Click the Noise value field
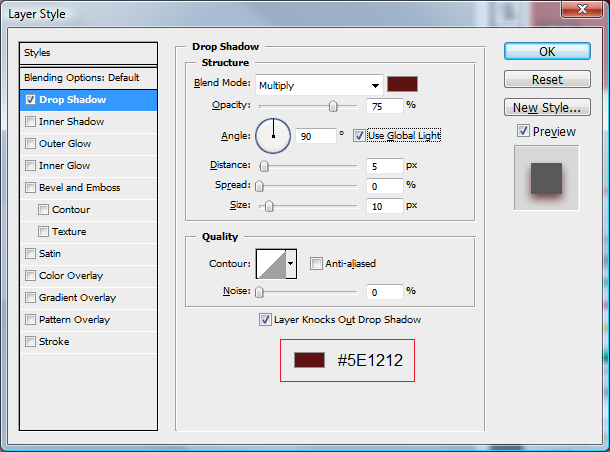 tap(384, 292)
